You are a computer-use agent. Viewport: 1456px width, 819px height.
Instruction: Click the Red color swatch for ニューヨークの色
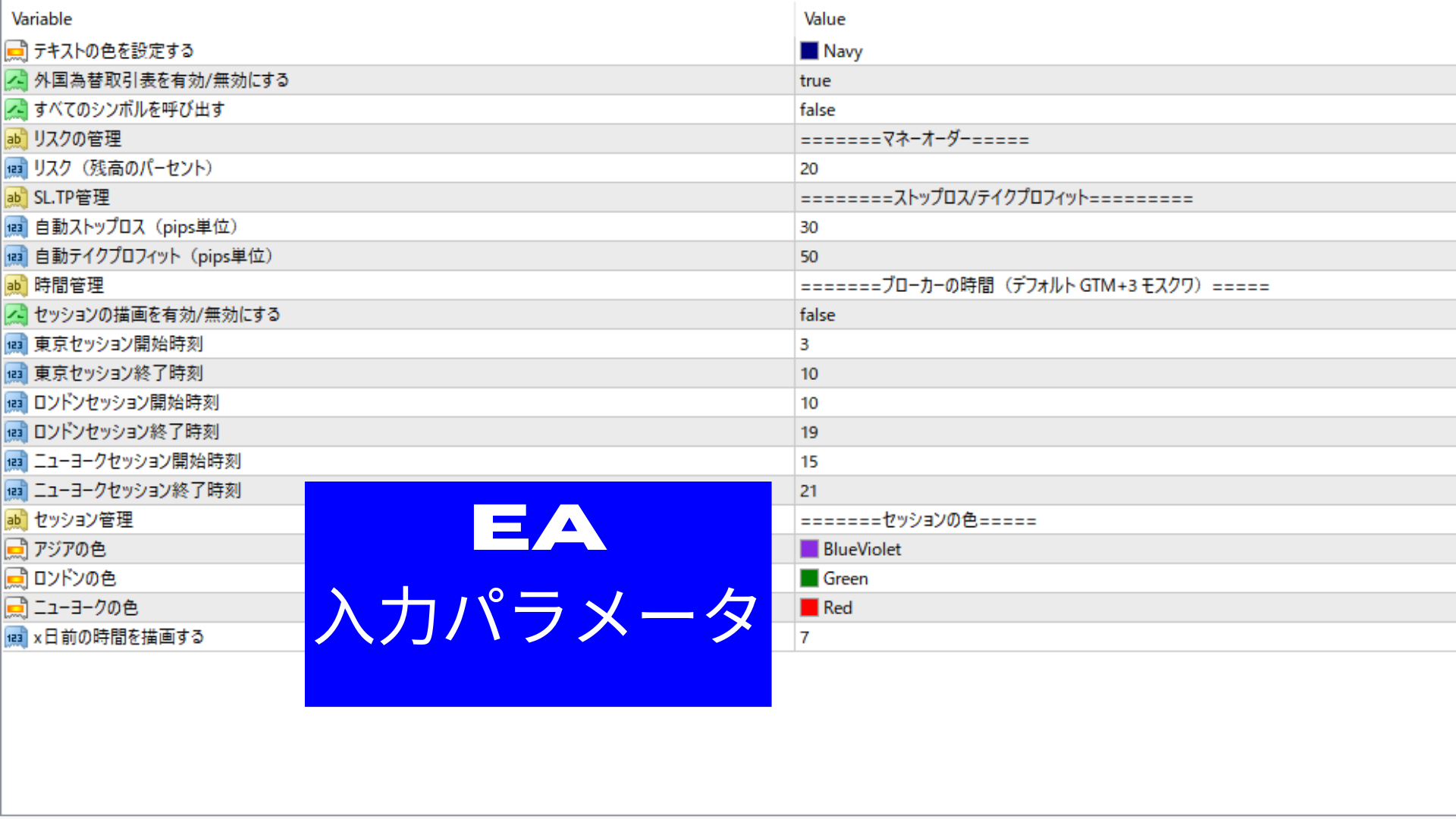809,607
